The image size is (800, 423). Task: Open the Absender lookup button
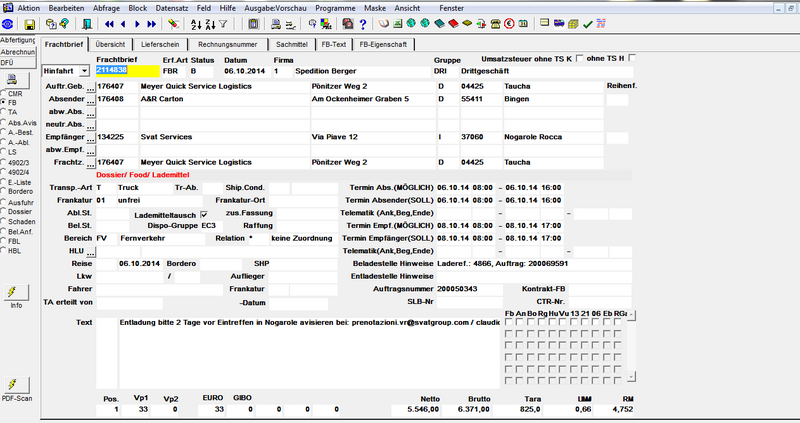(x=91, y=99)
